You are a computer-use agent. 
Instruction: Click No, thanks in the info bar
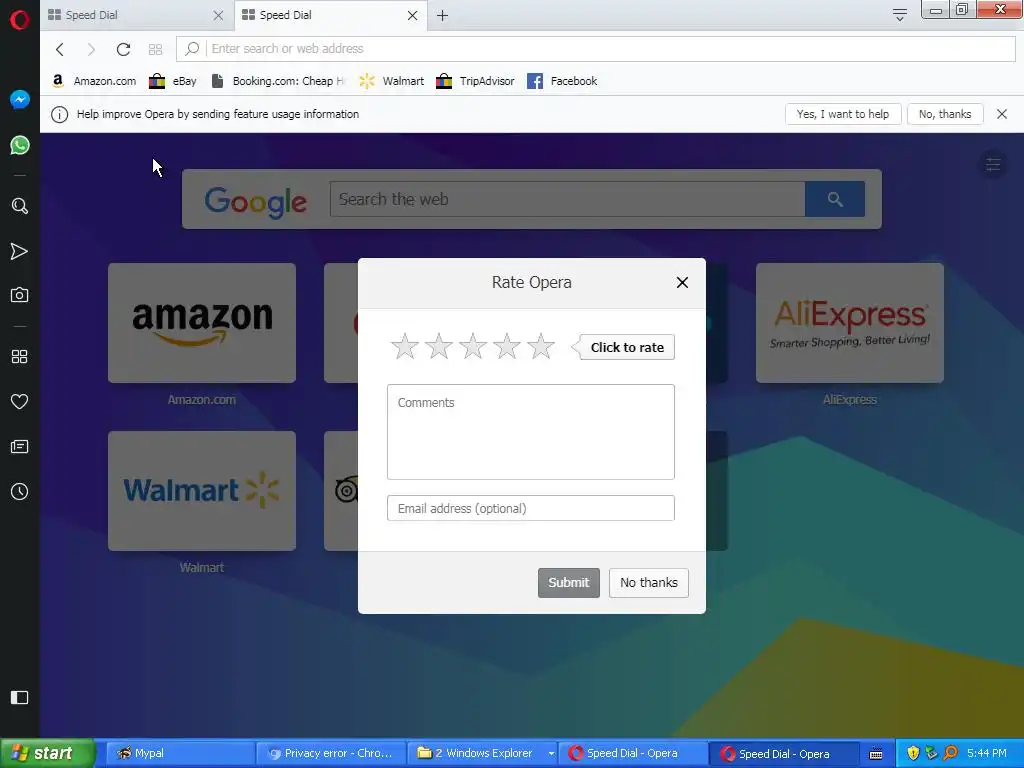945,114
